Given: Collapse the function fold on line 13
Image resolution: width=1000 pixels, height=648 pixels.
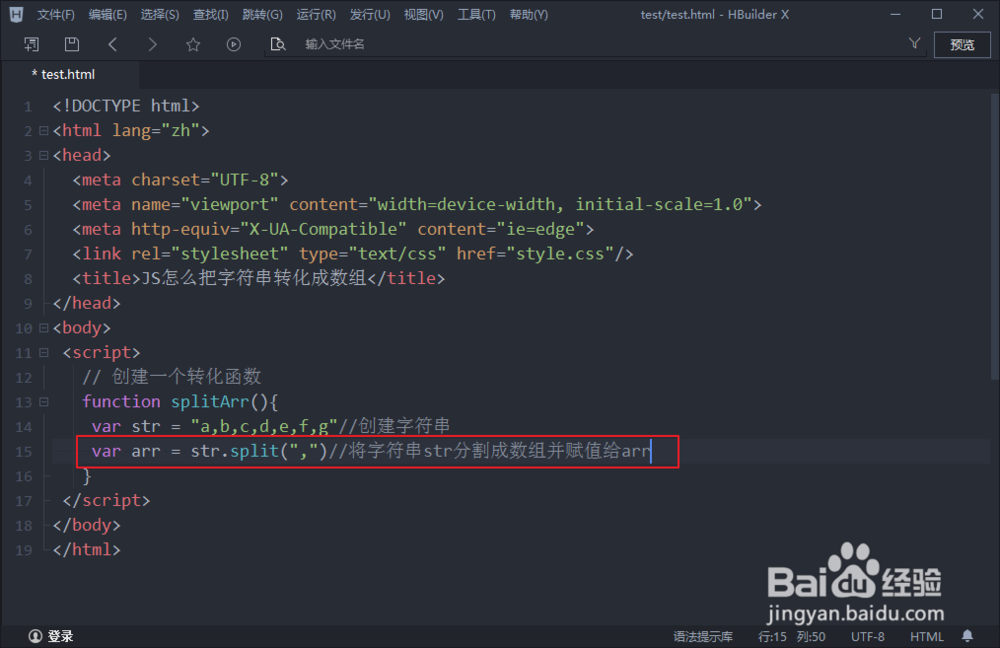Looking at the screenshot, I should tap(43, 402).
